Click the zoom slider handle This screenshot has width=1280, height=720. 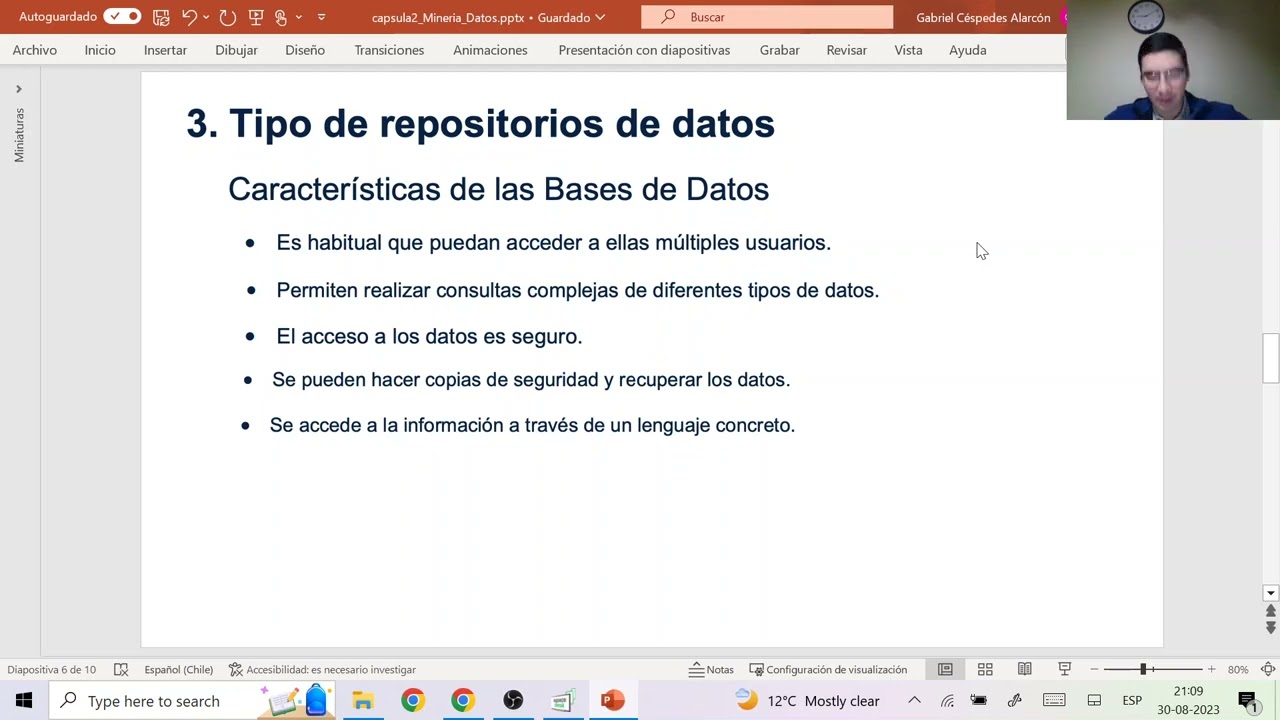(1143, 669)
